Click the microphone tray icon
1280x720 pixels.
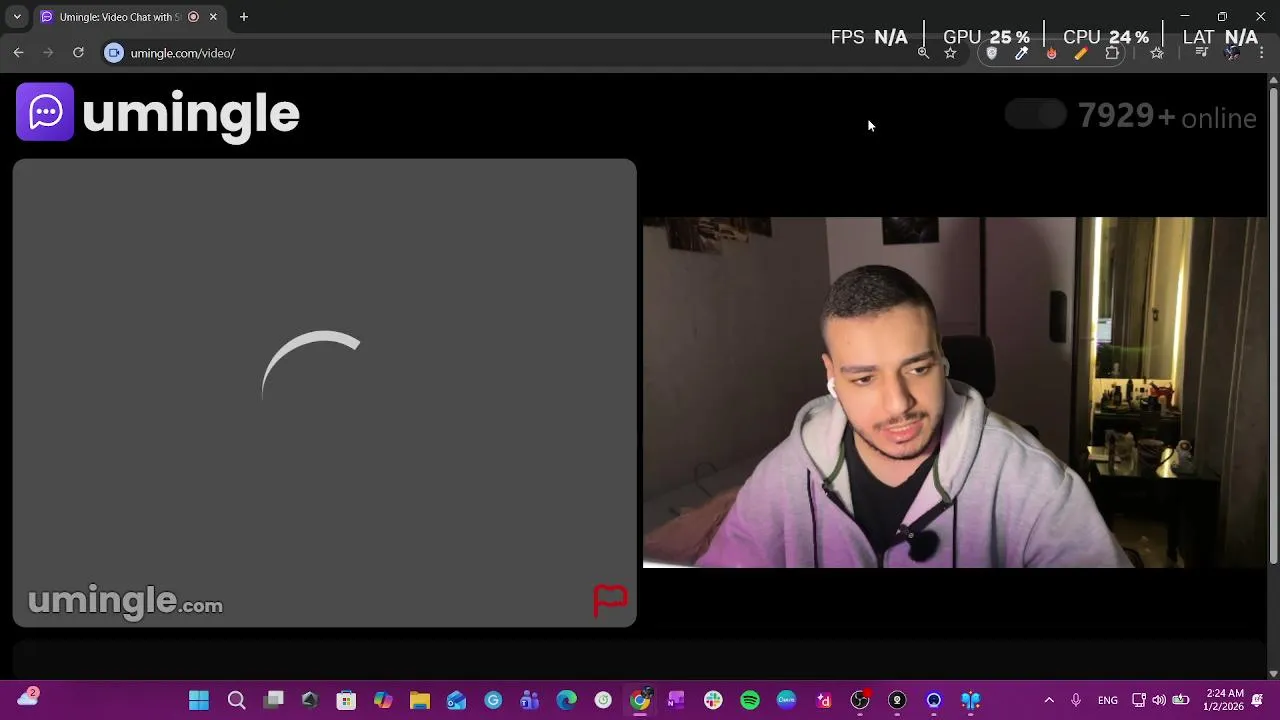(1076, 700)
